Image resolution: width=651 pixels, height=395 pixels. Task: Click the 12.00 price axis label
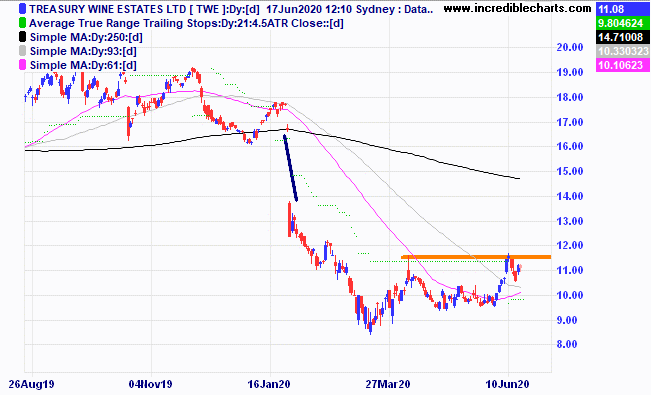point(570,245)
